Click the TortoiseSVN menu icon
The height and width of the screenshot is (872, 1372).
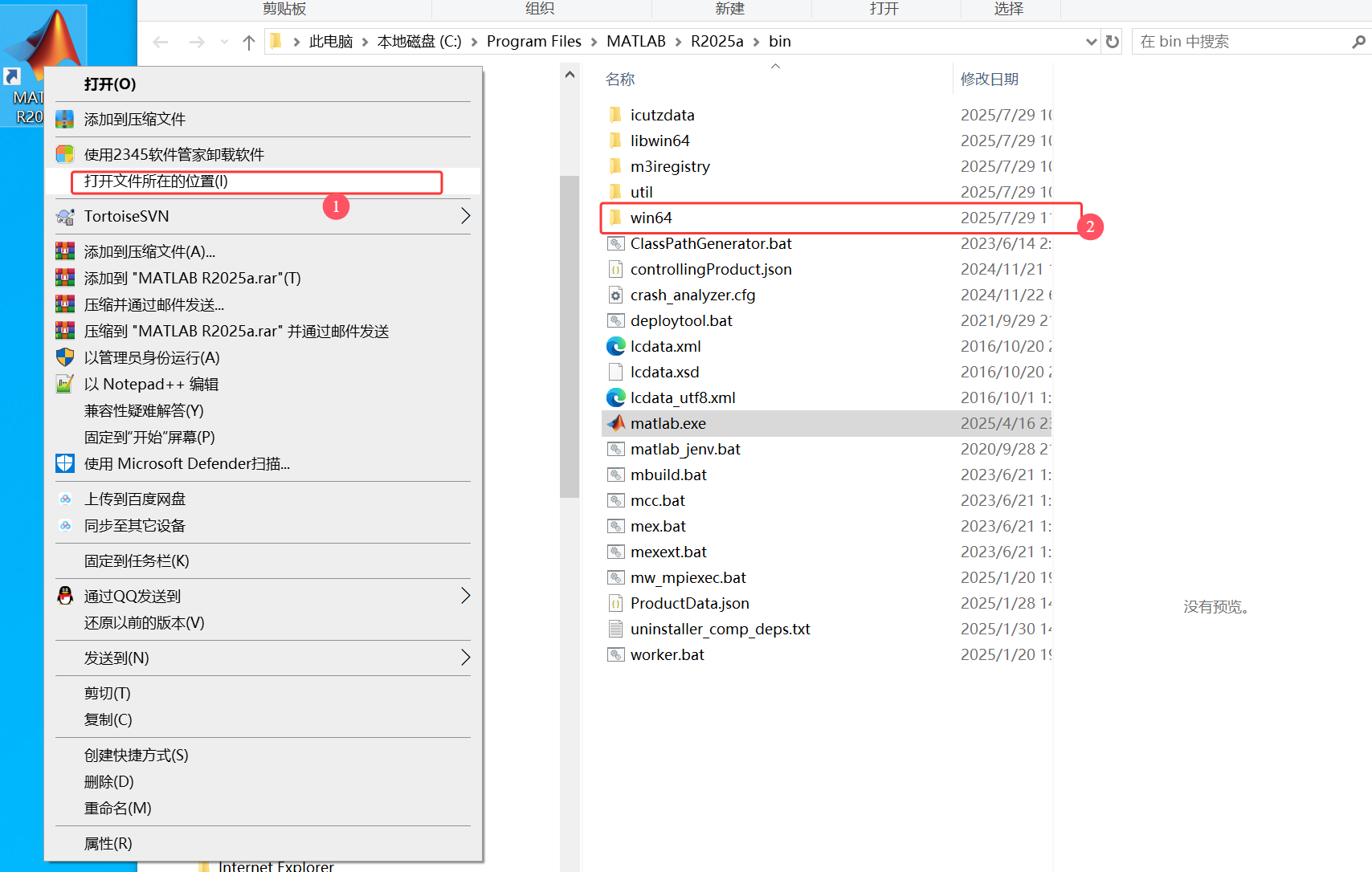65,217
